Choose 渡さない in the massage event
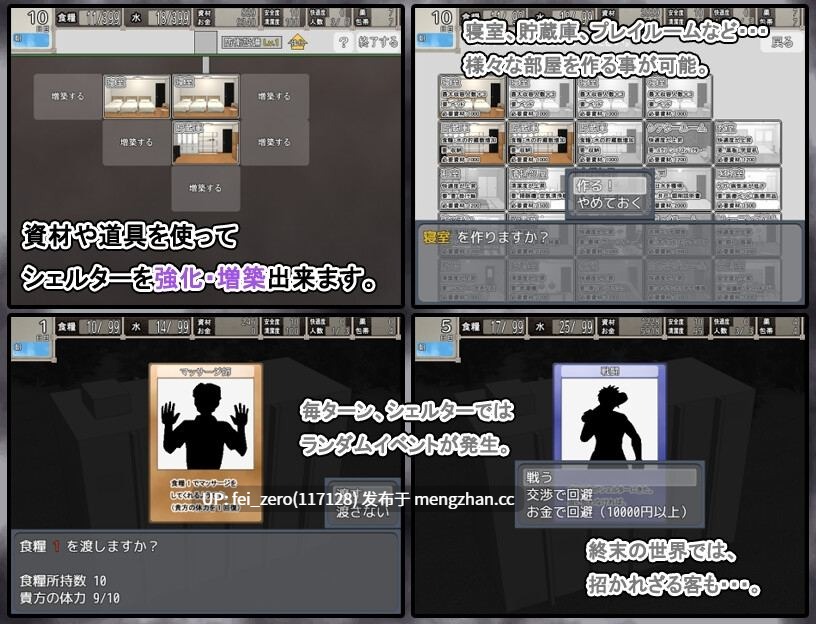The image size is (816, 624). (362, 512)
